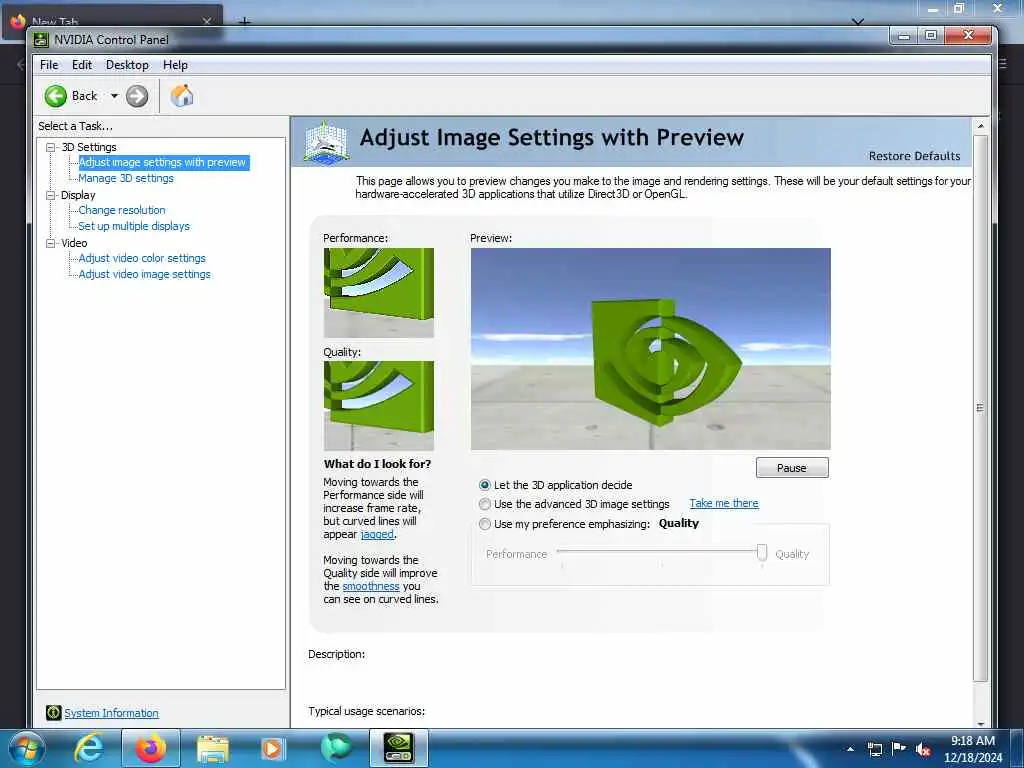Click the Display tree label
Screen dimensions: 1024x768
(x=78, y=195)
